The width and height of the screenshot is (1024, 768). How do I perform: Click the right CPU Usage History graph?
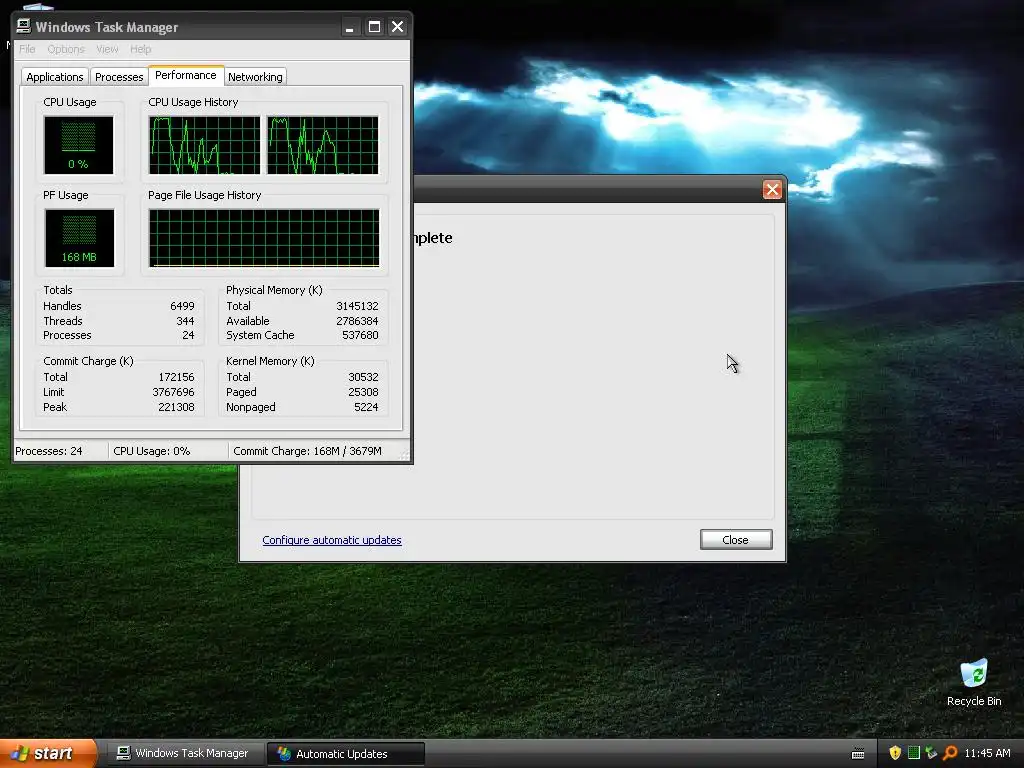click(323, 145)
